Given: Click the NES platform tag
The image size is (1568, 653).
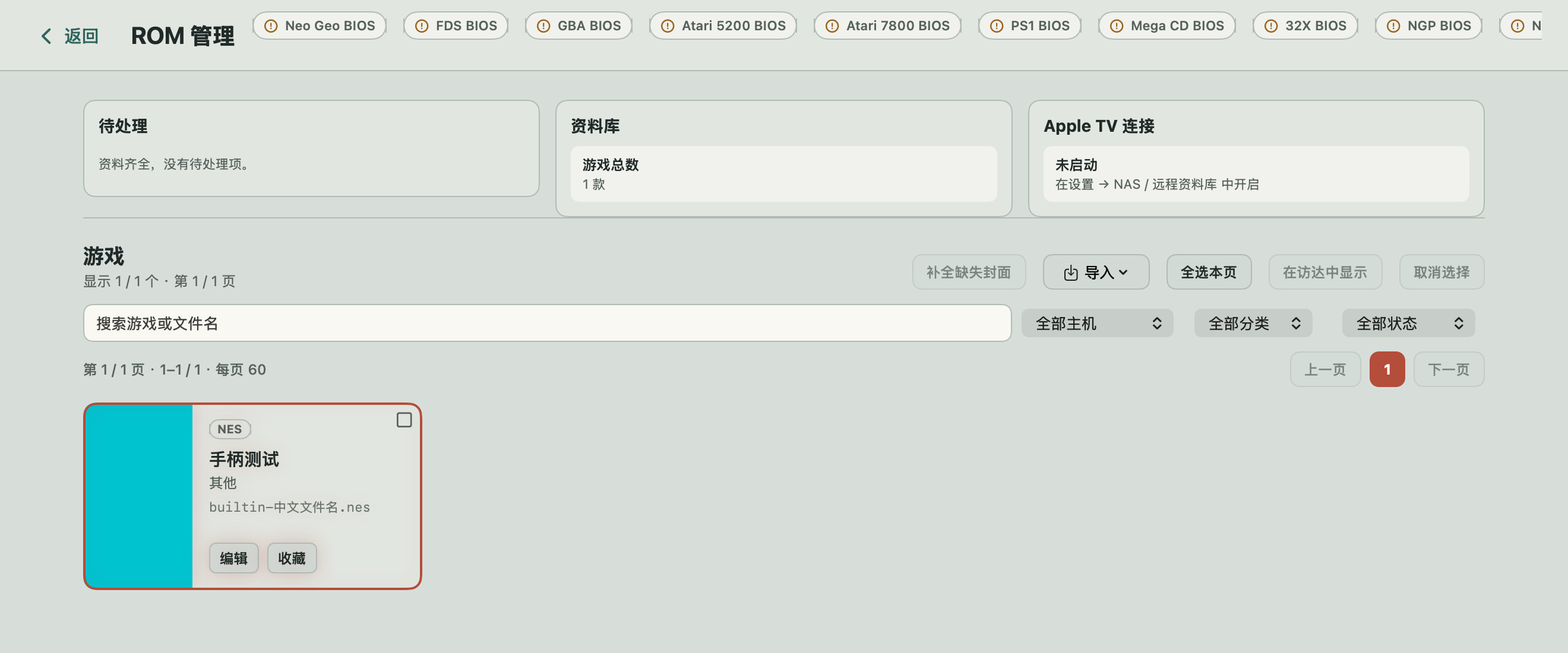Looking at the screenshot, I should tap(229, 429).
